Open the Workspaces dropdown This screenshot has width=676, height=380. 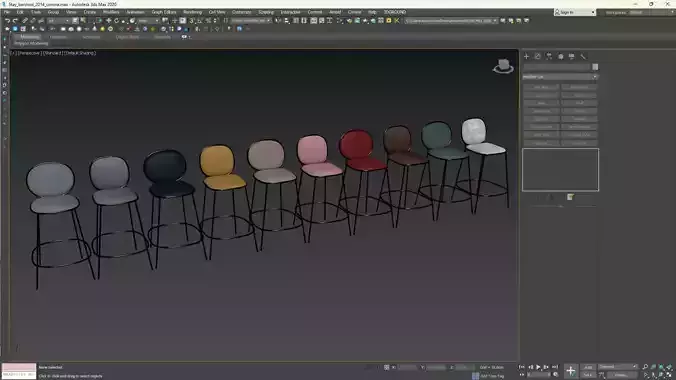click(x=650, y=12)
